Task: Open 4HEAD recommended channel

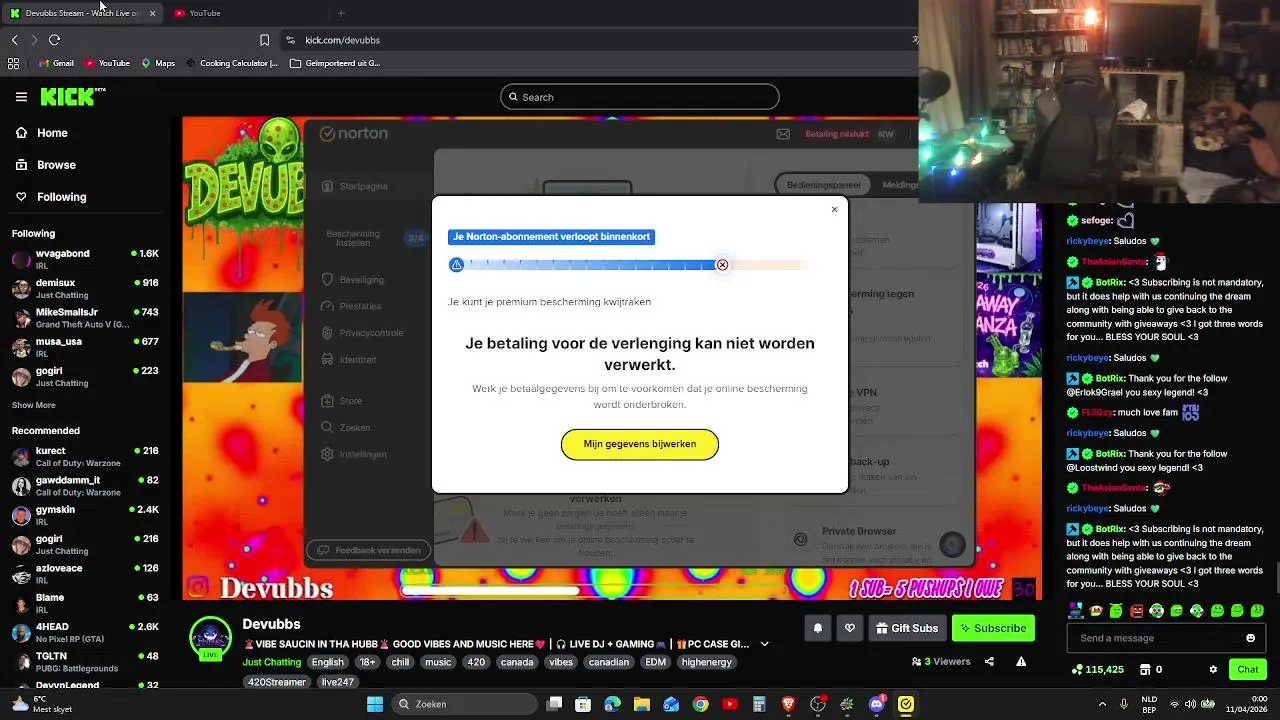Action: pos(85,632)
